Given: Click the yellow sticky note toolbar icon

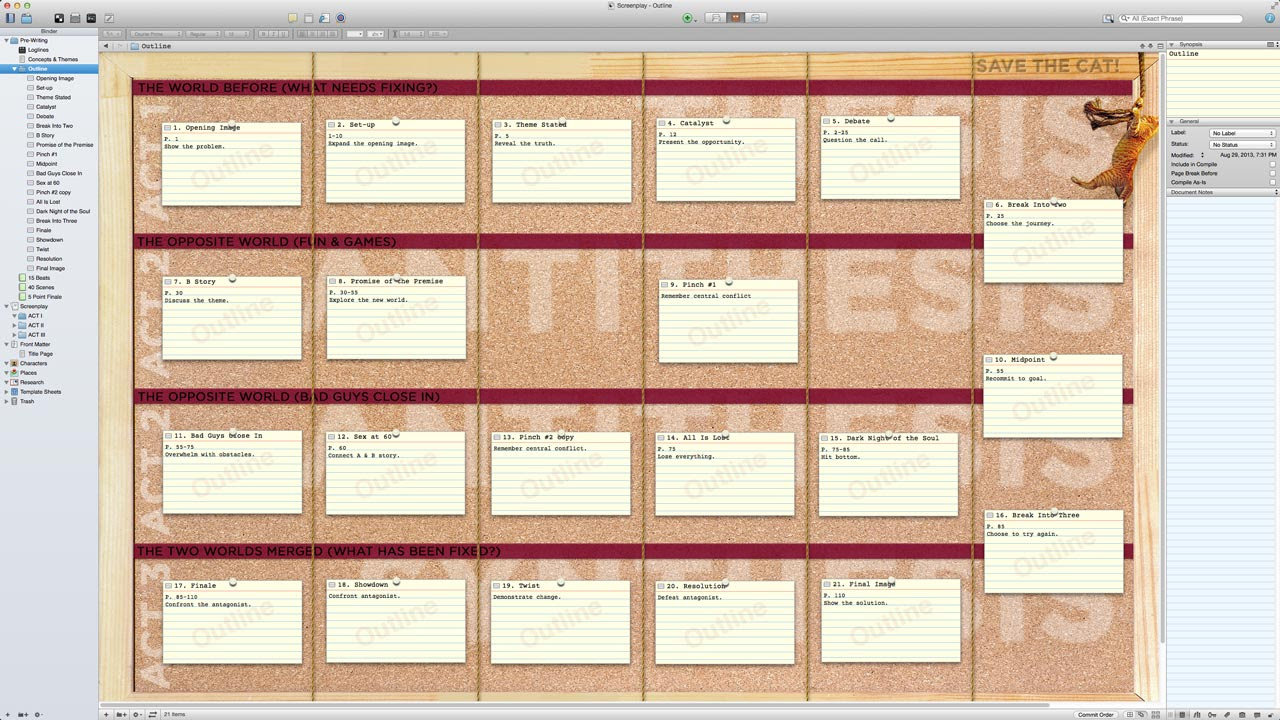Looking at the screenshot, I should coord(293,18).
